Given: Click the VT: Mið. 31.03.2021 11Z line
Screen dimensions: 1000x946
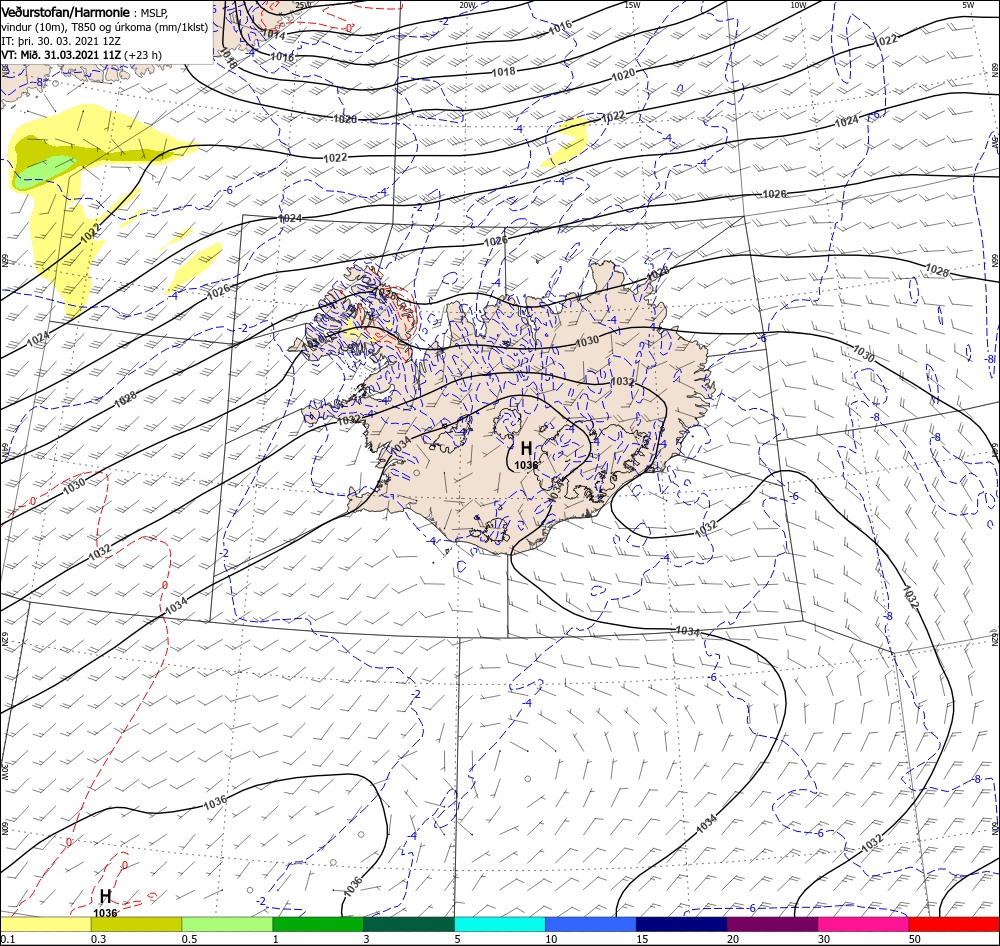Looking at the screenshot, I should click(x=61, y=55).
